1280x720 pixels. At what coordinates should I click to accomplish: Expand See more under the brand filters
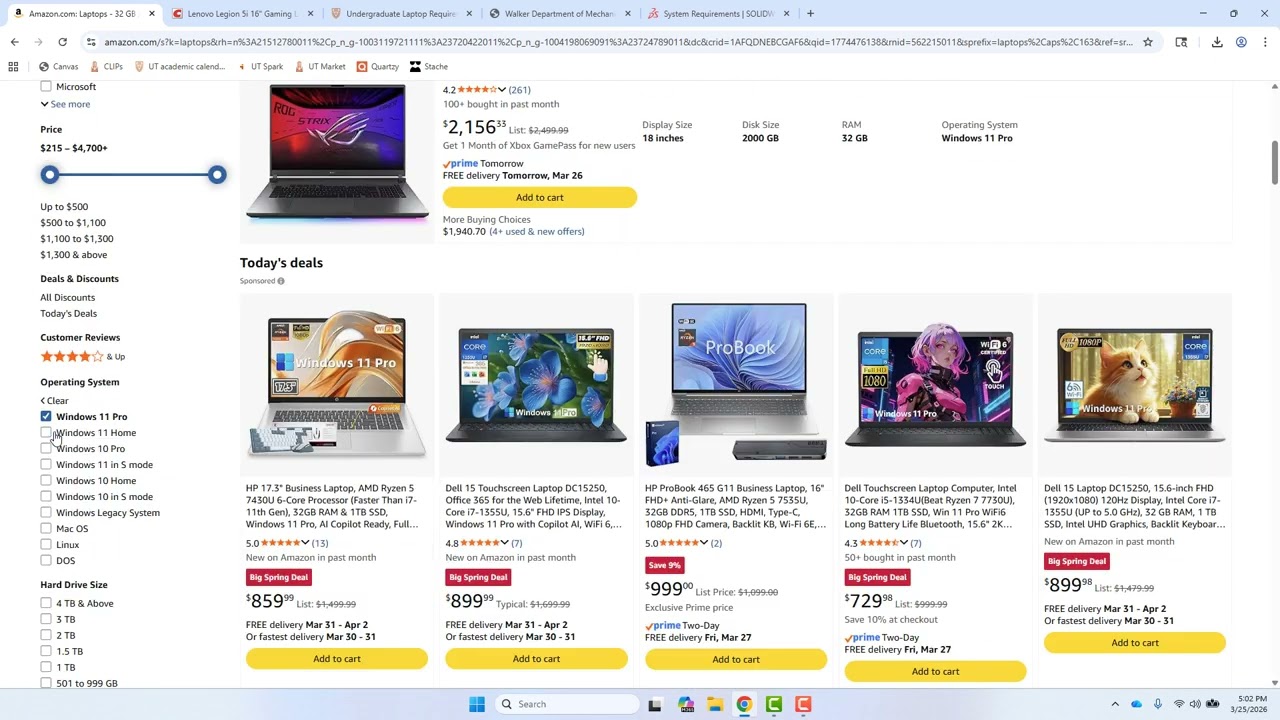pos(65,104)
